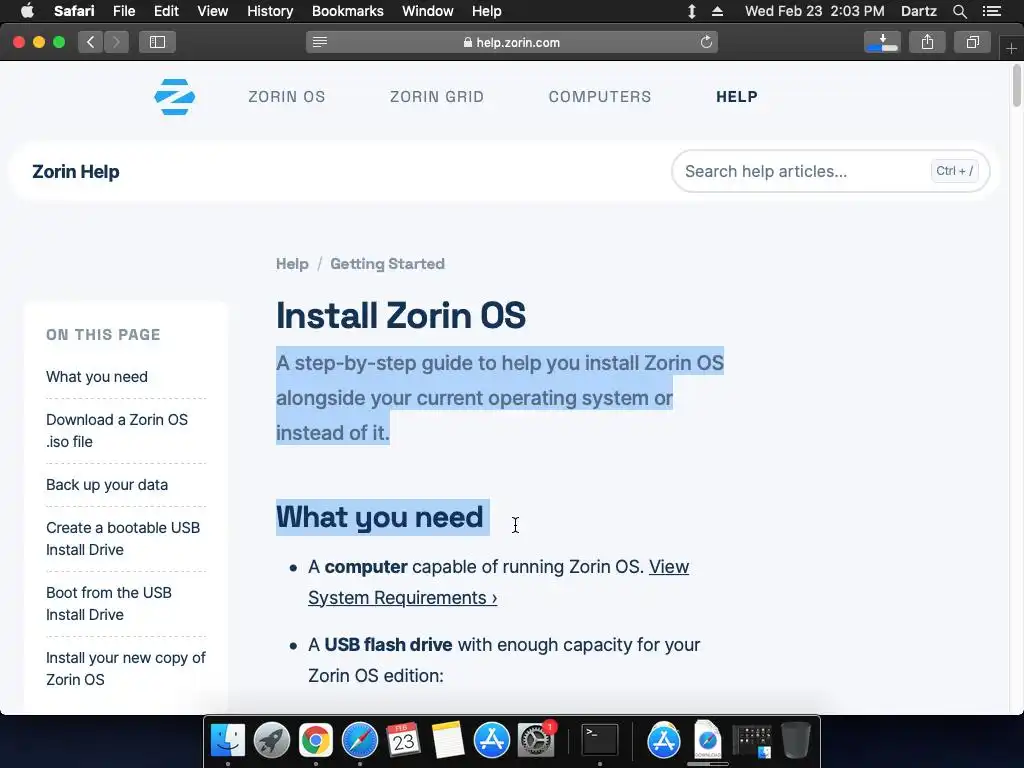This screenshot has height=768, width=1024.
Task: Jump to 'Install your new copy of Zorin OS'
Action: pyautogui.click(x=125, y=669)
